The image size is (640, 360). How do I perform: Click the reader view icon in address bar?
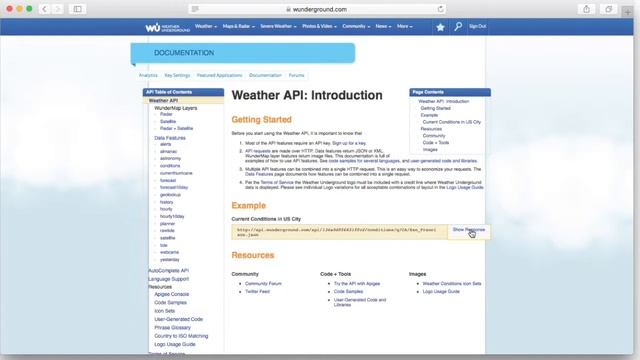click(x=195, y=9)
